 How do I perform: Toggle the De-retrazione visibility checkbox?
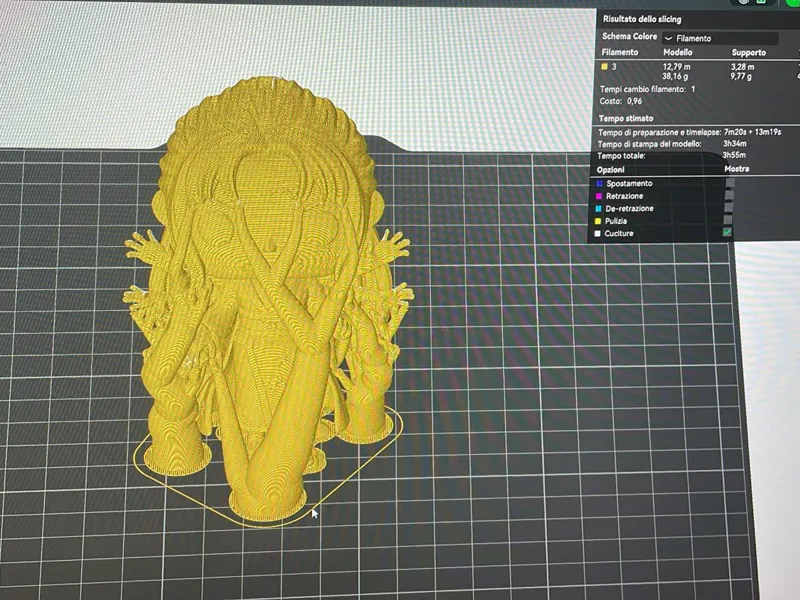pyautogui.click(x=729, y=207)
